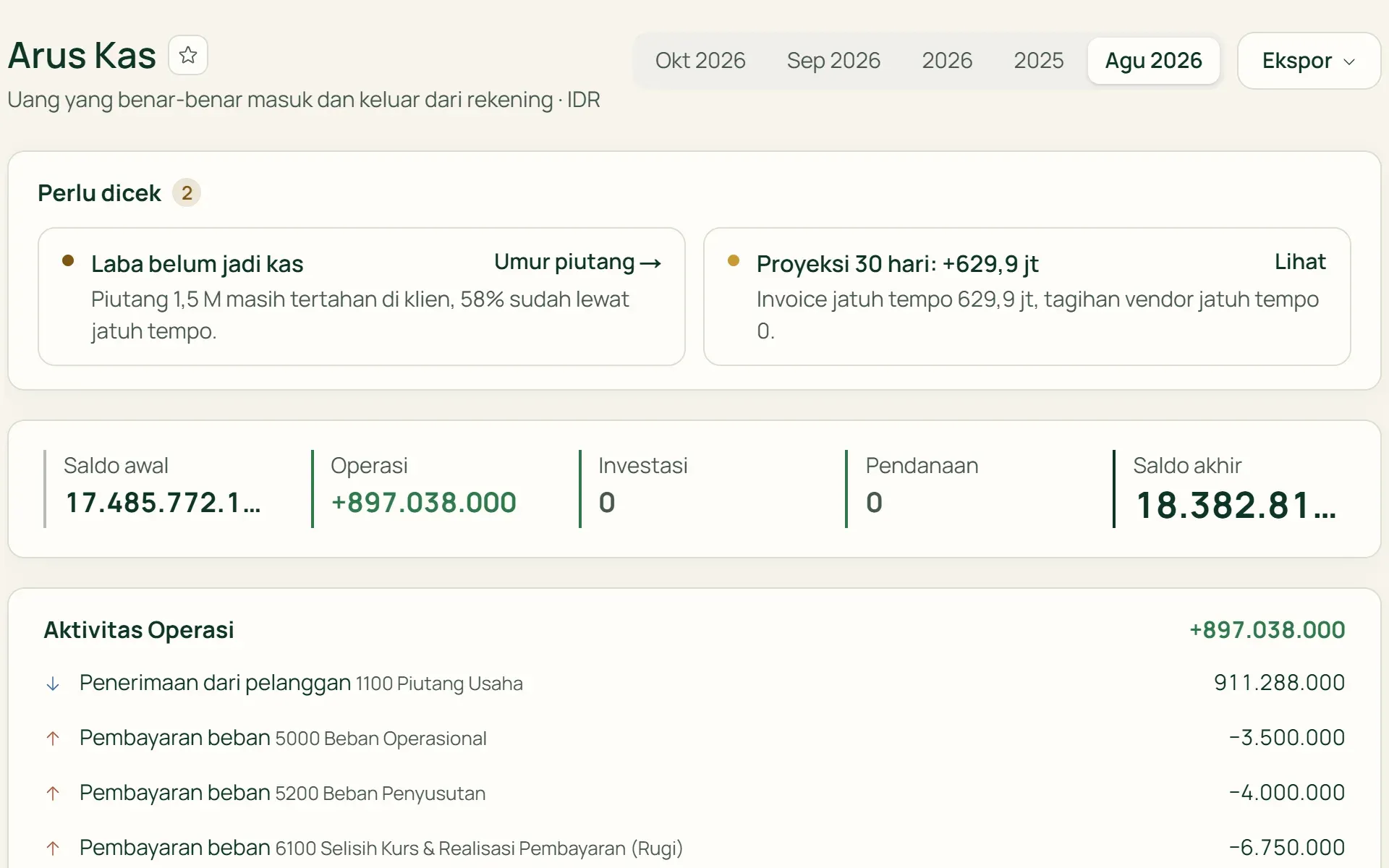
Task: Click the up arrow beside 5200 Beban Penyusutan
Action: coord(53,793)
